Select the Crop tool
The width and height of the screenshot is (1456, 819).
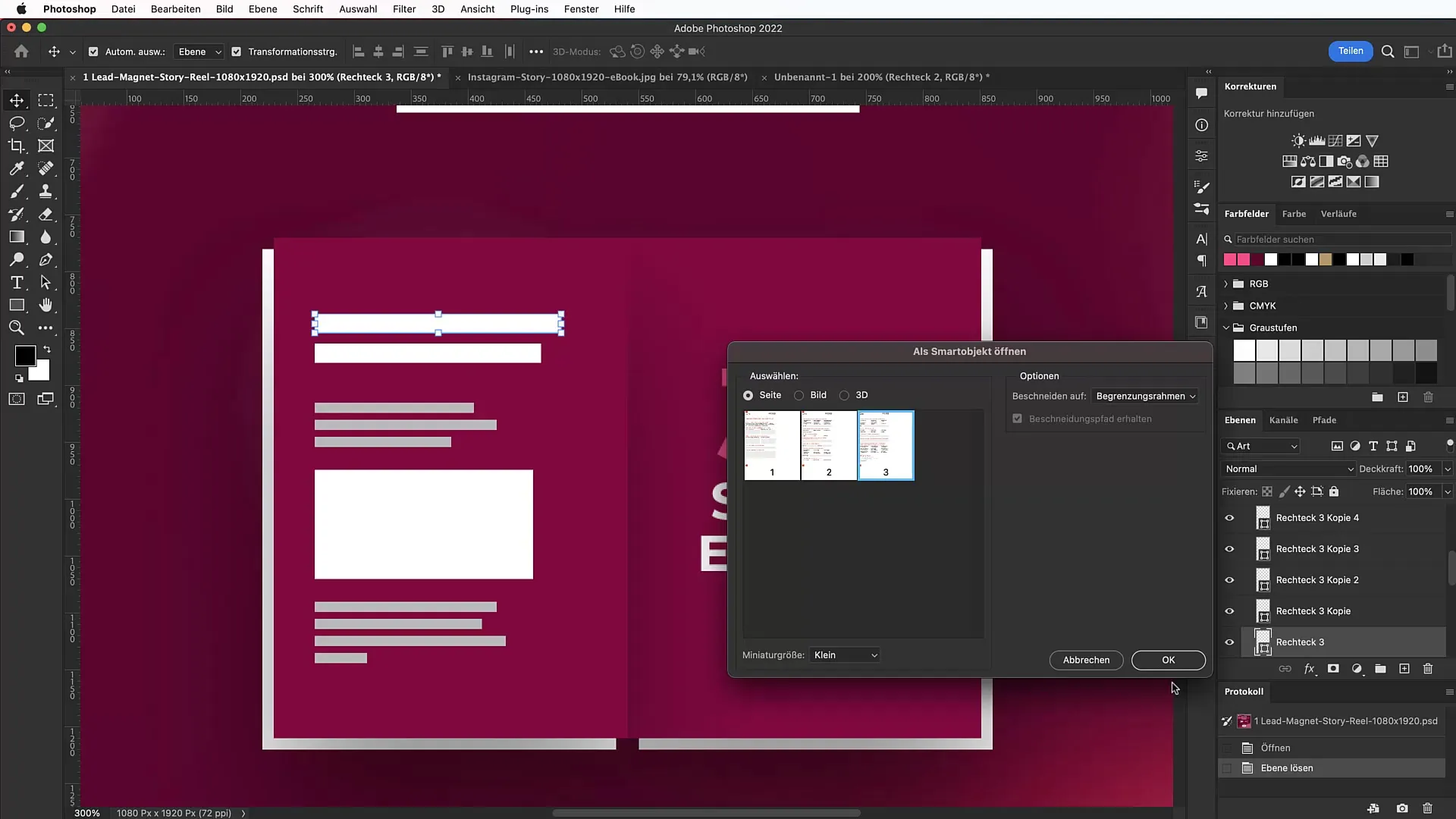tap(17, 146)
